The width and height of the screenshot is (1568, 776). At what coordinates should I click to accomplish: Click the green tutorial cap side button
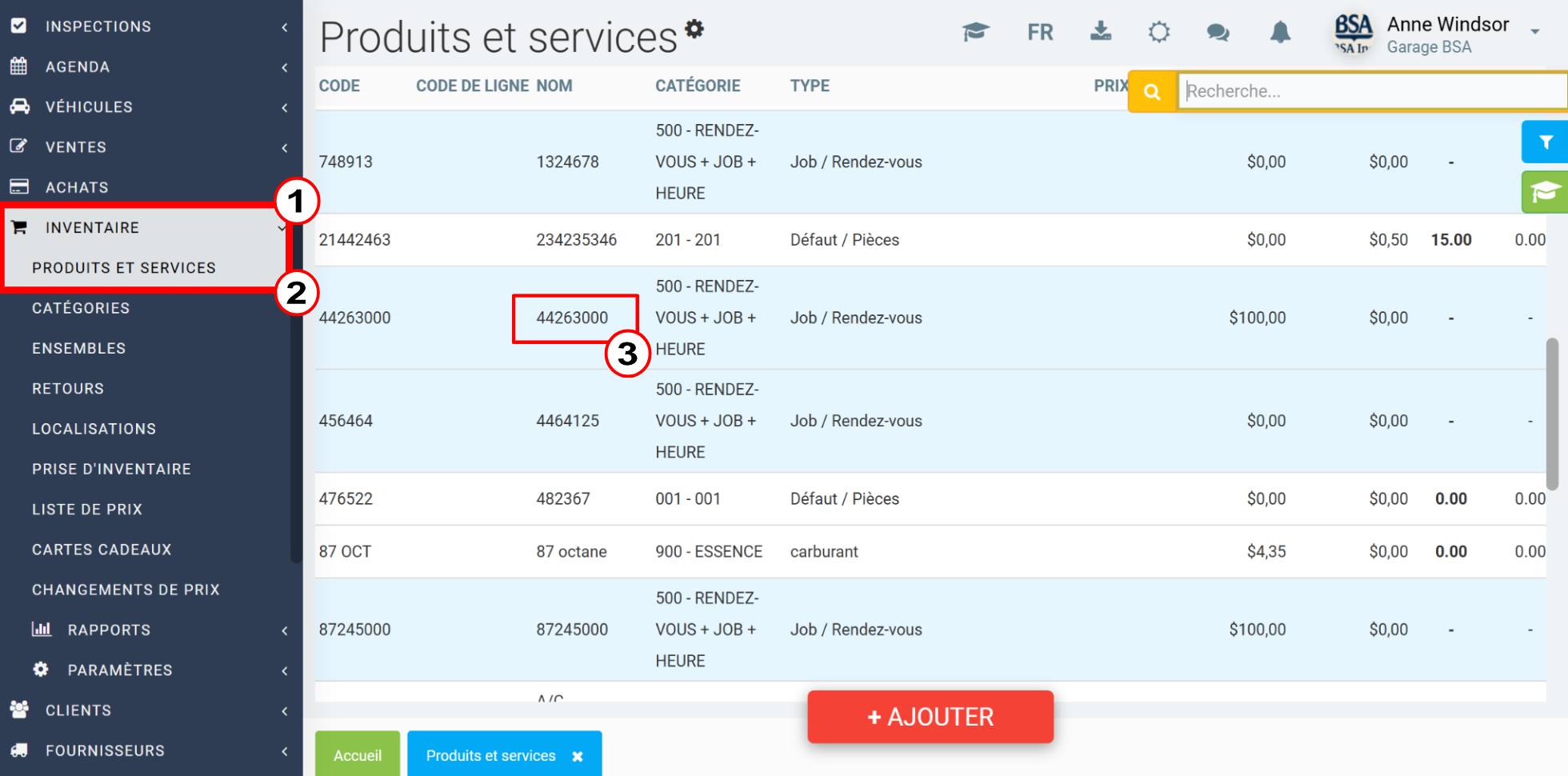[1545, 192]
